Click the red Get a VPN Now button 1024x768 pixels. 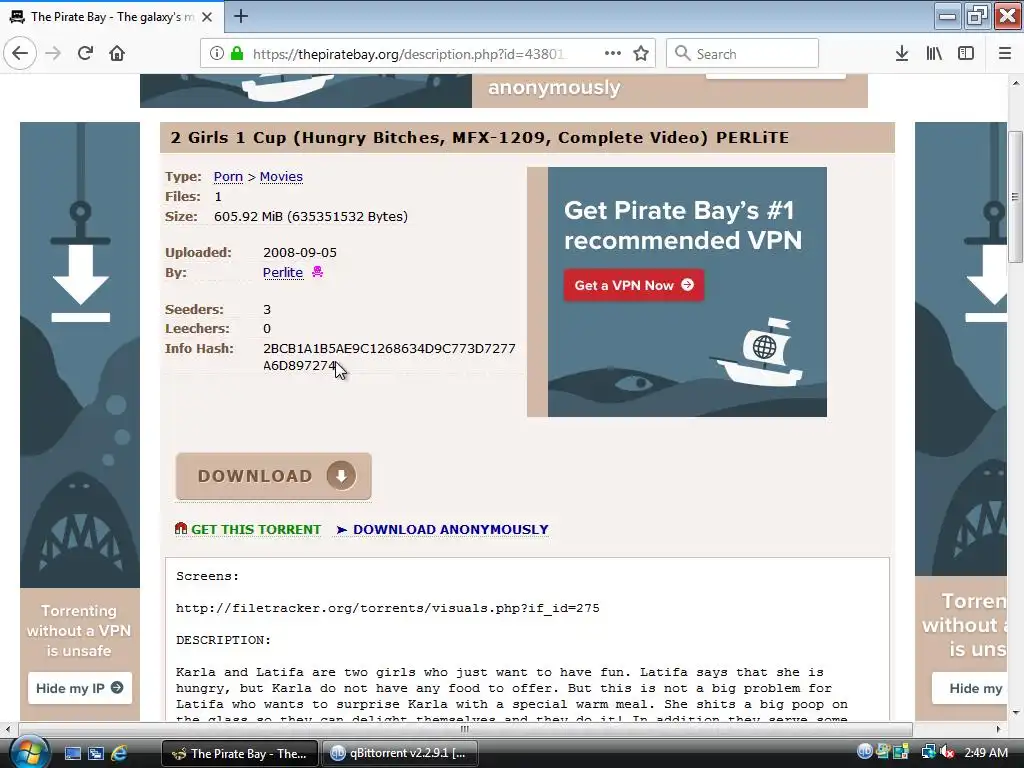(633, 285)
